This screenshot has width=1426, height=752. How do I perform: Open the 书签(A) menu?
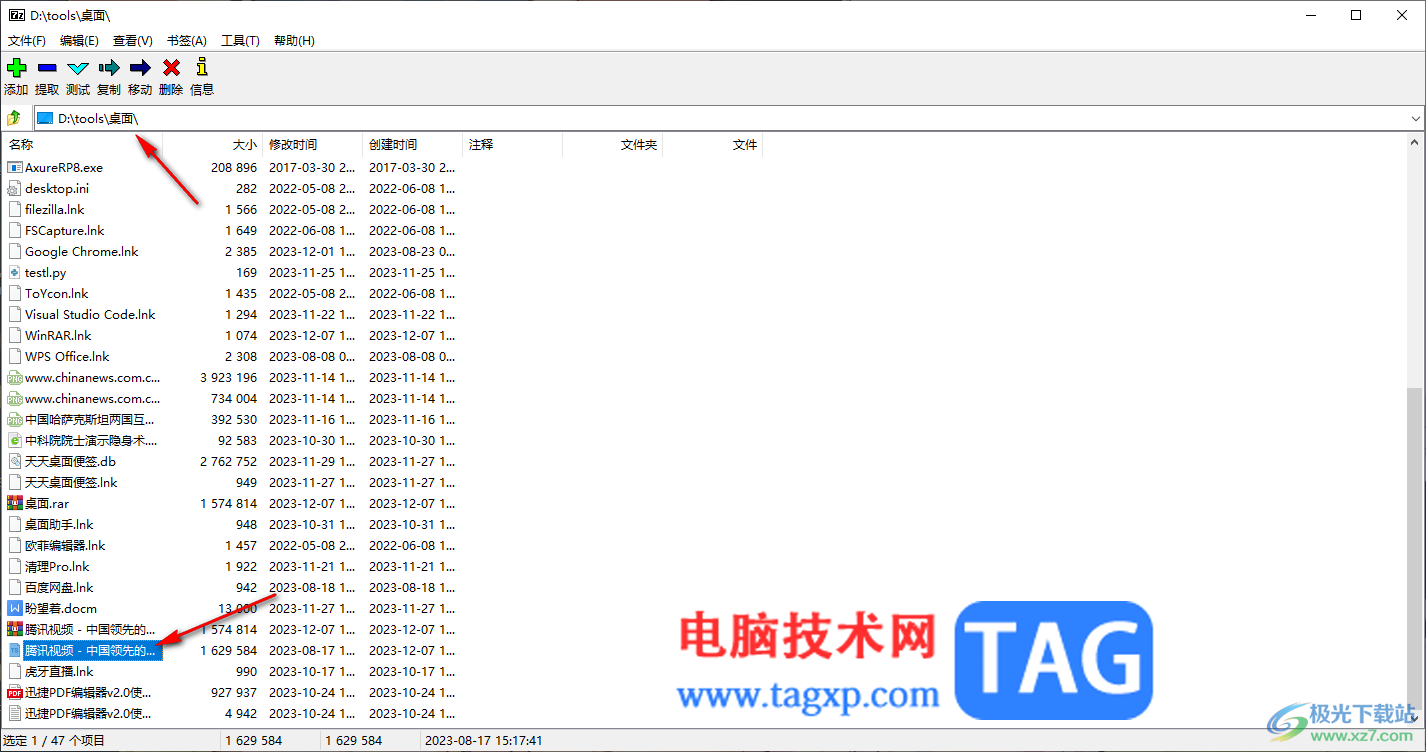tap(187, 41)
